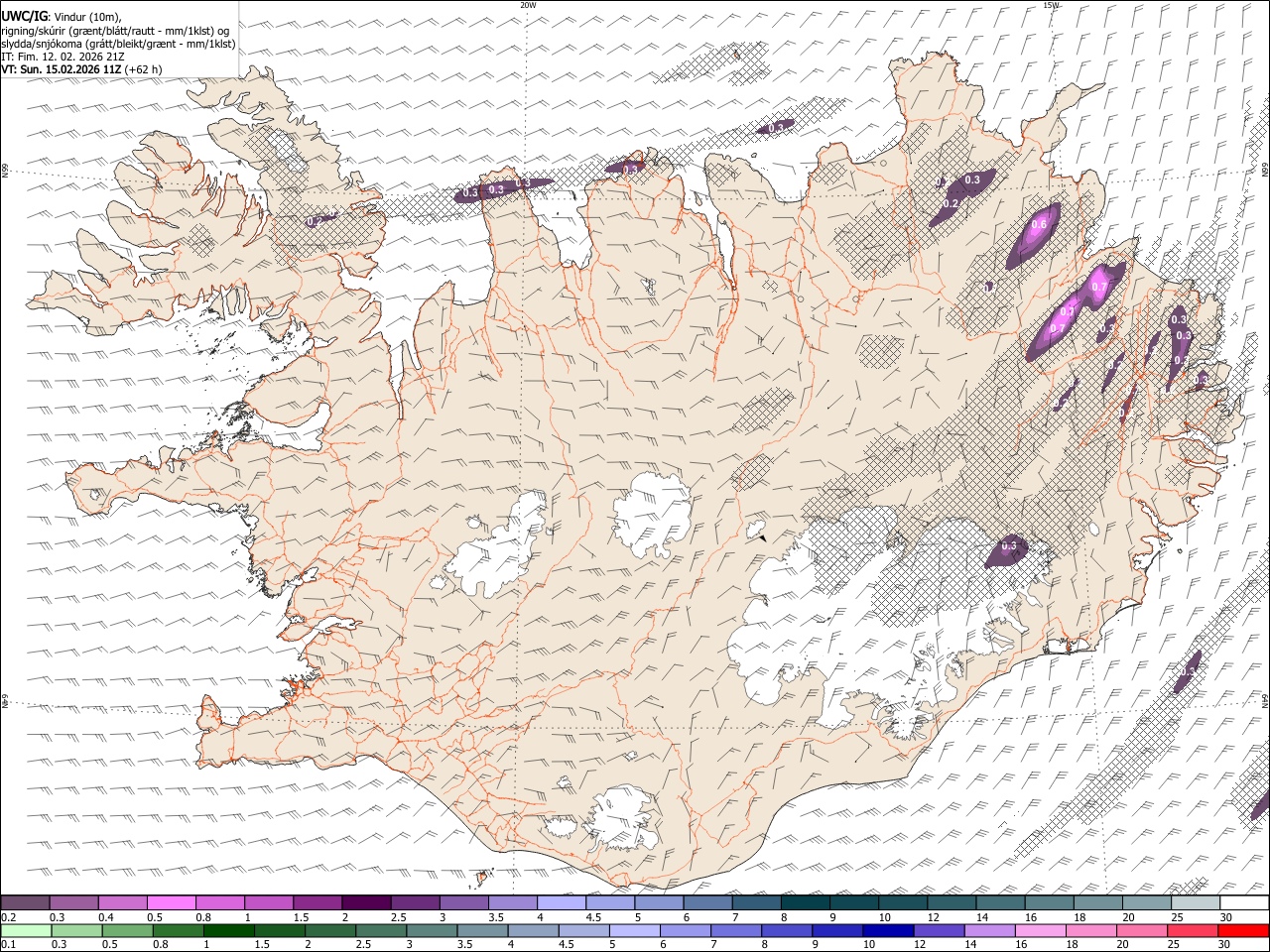Click the lower legend swatch between 0.8 and 1

tap(178, 931)
